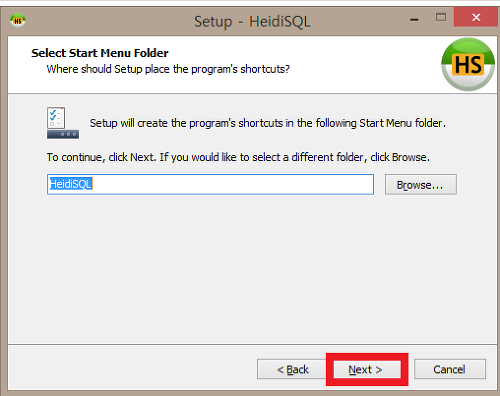
Task: Maximize the setup window
Action: pyautogui.click(x=441, y=17)
